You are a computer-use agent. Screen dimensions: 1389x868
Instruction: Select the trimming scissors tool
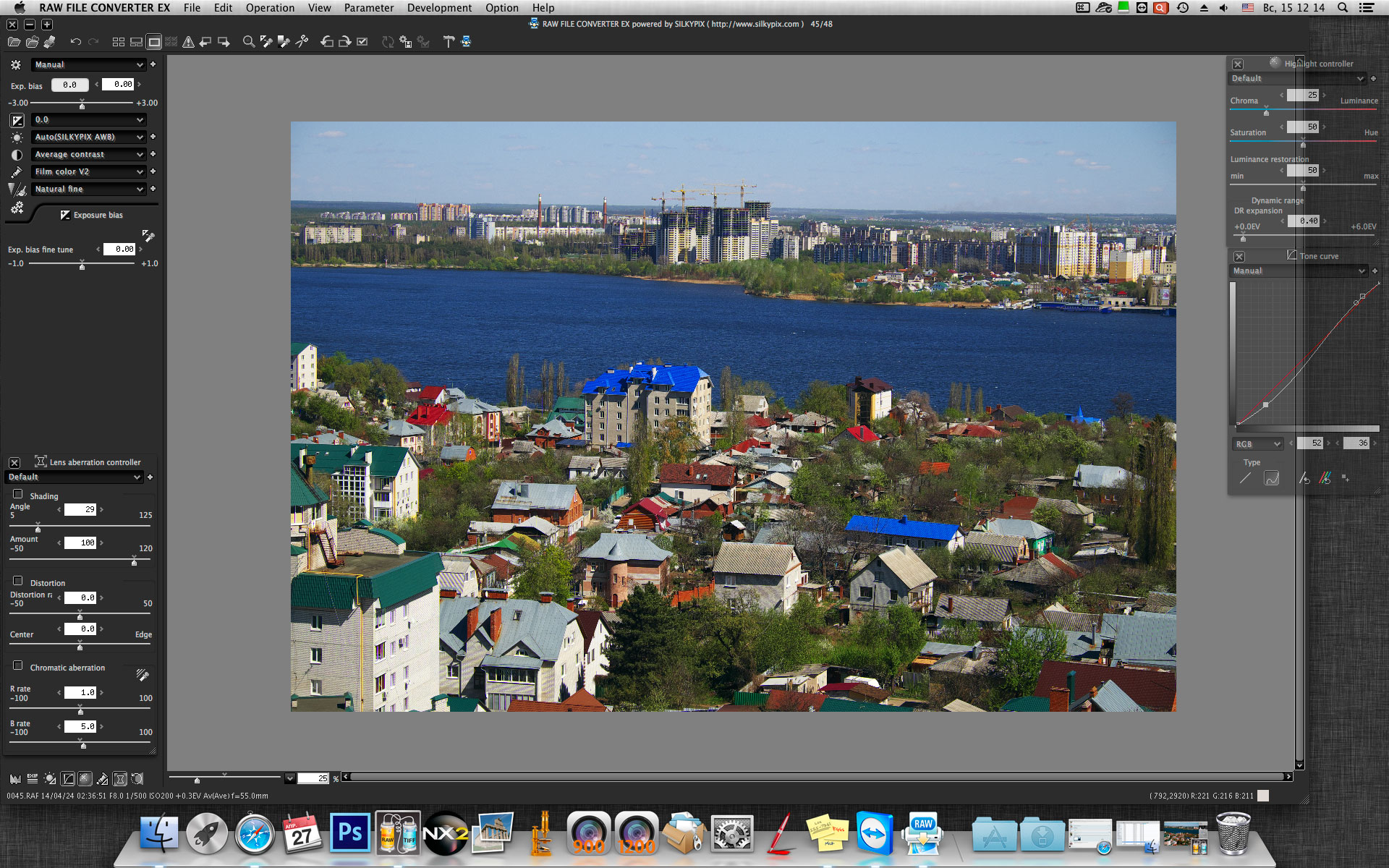click(x=302, y=42)
